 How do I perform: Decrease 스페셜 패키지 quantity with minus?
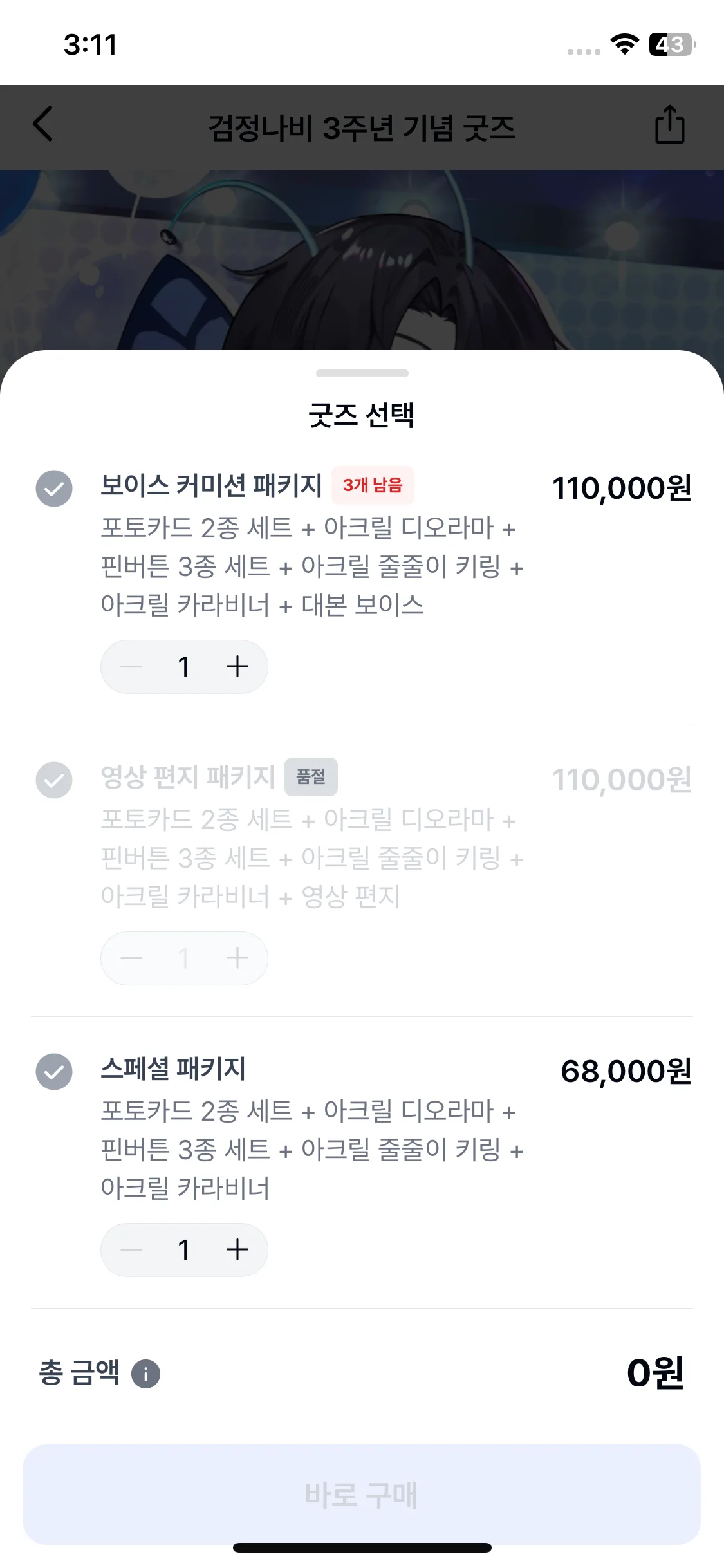pyautogui.click(x=131, y=1249)
